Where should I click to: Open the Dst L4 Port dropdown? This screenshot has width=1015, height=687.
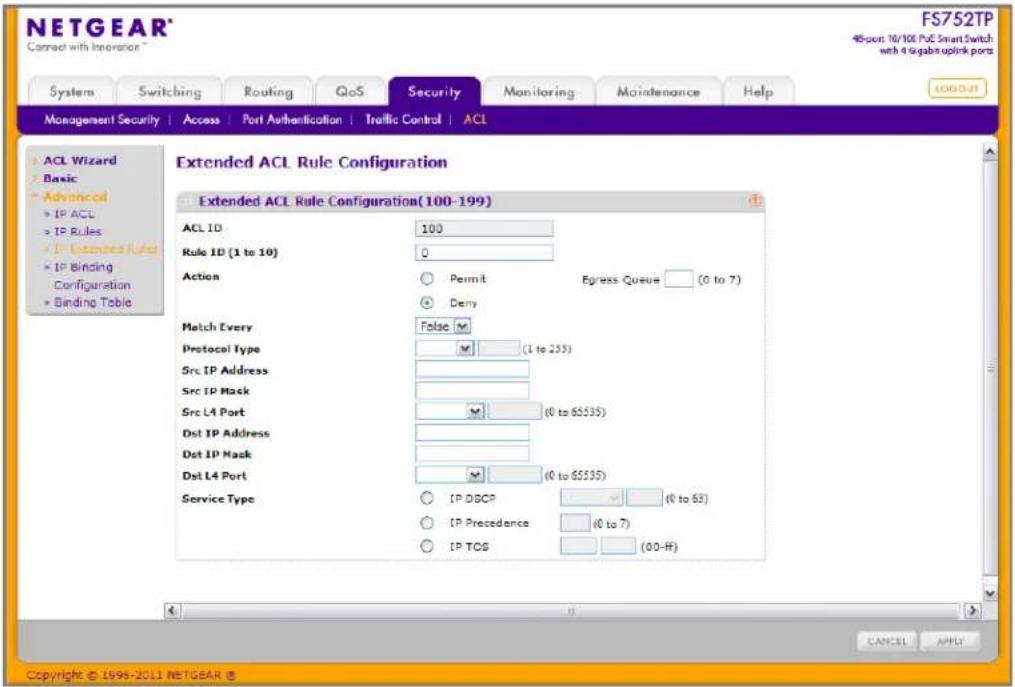(450, 475)
